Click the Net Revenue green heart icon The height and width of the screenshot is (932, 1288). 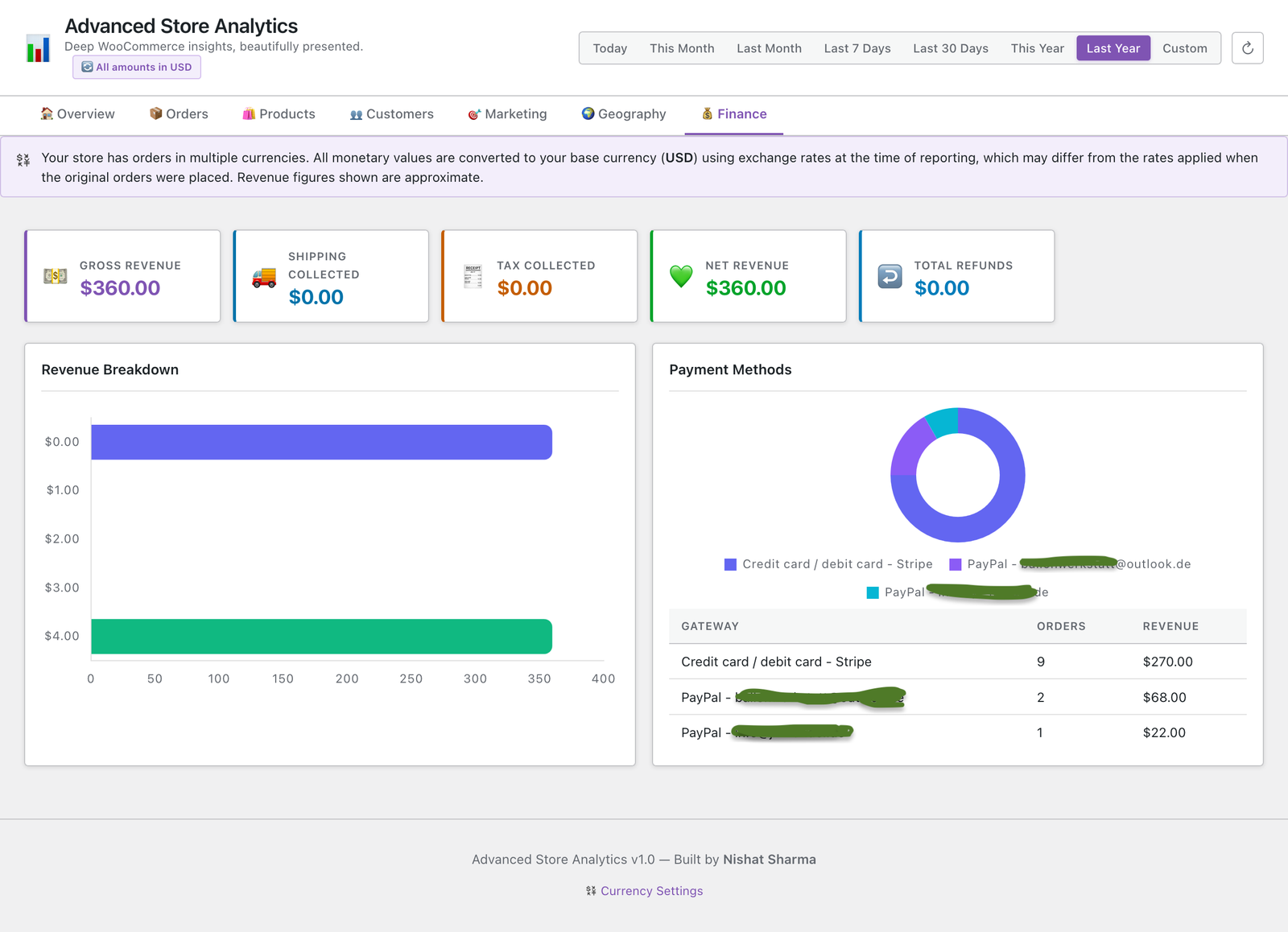tap(681, 276)
